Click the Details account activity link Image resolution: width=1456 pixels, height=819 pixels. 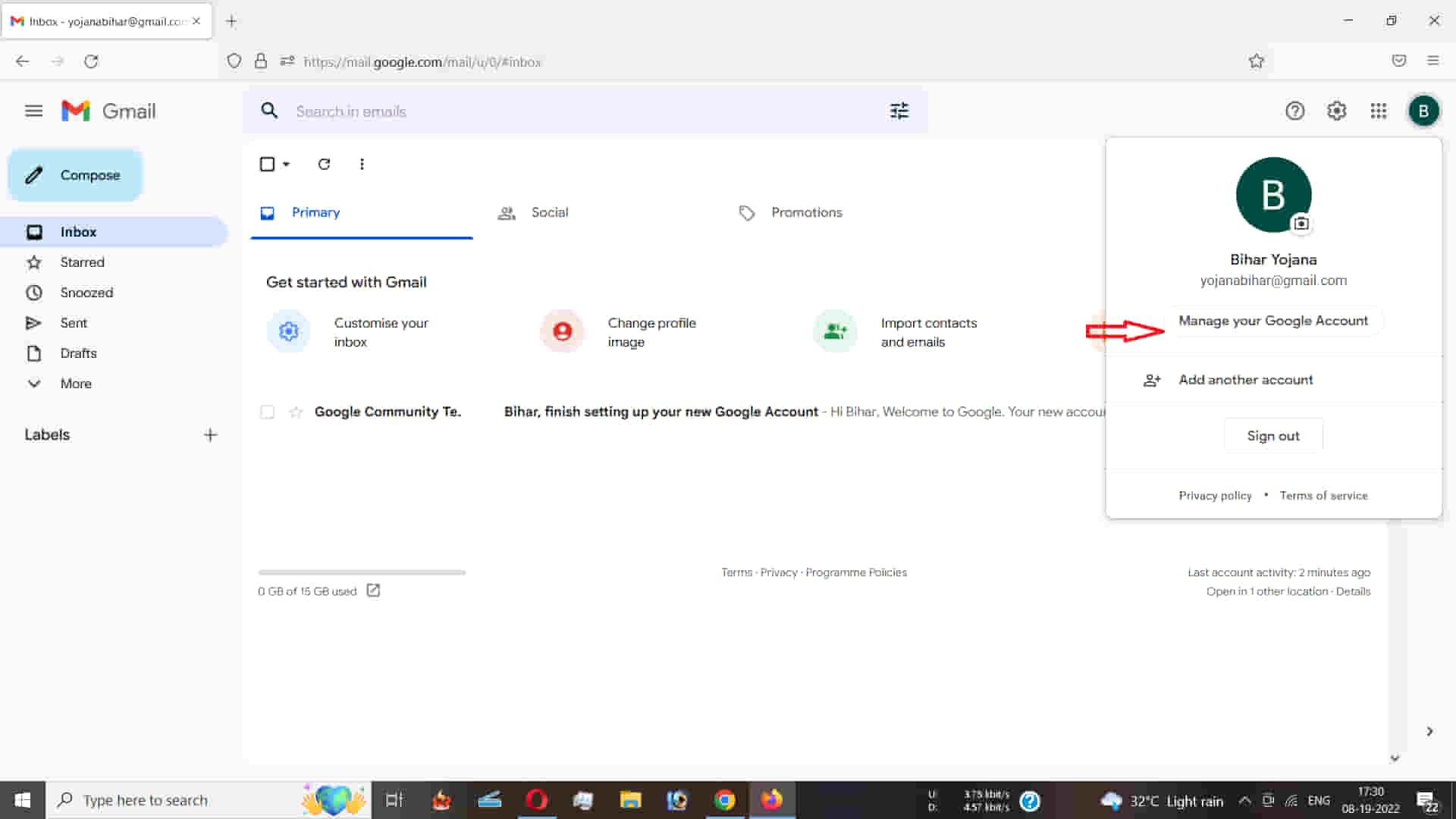(1353, 591)
